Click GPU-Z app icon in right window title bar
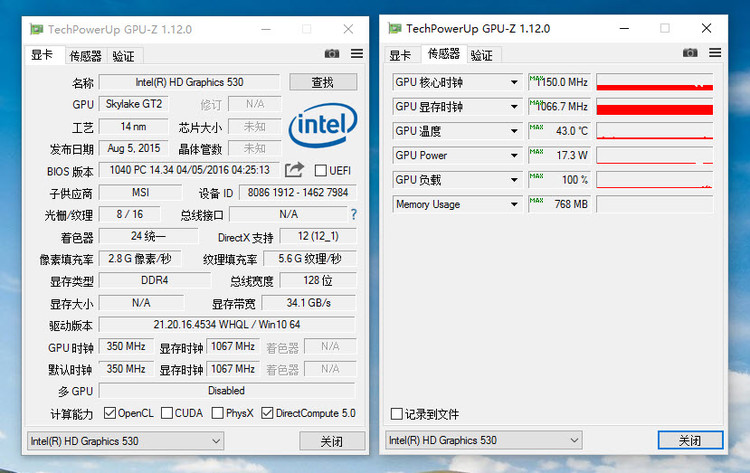Image resolution: width=750 pixels, height=473 pixels. [395, 28]
